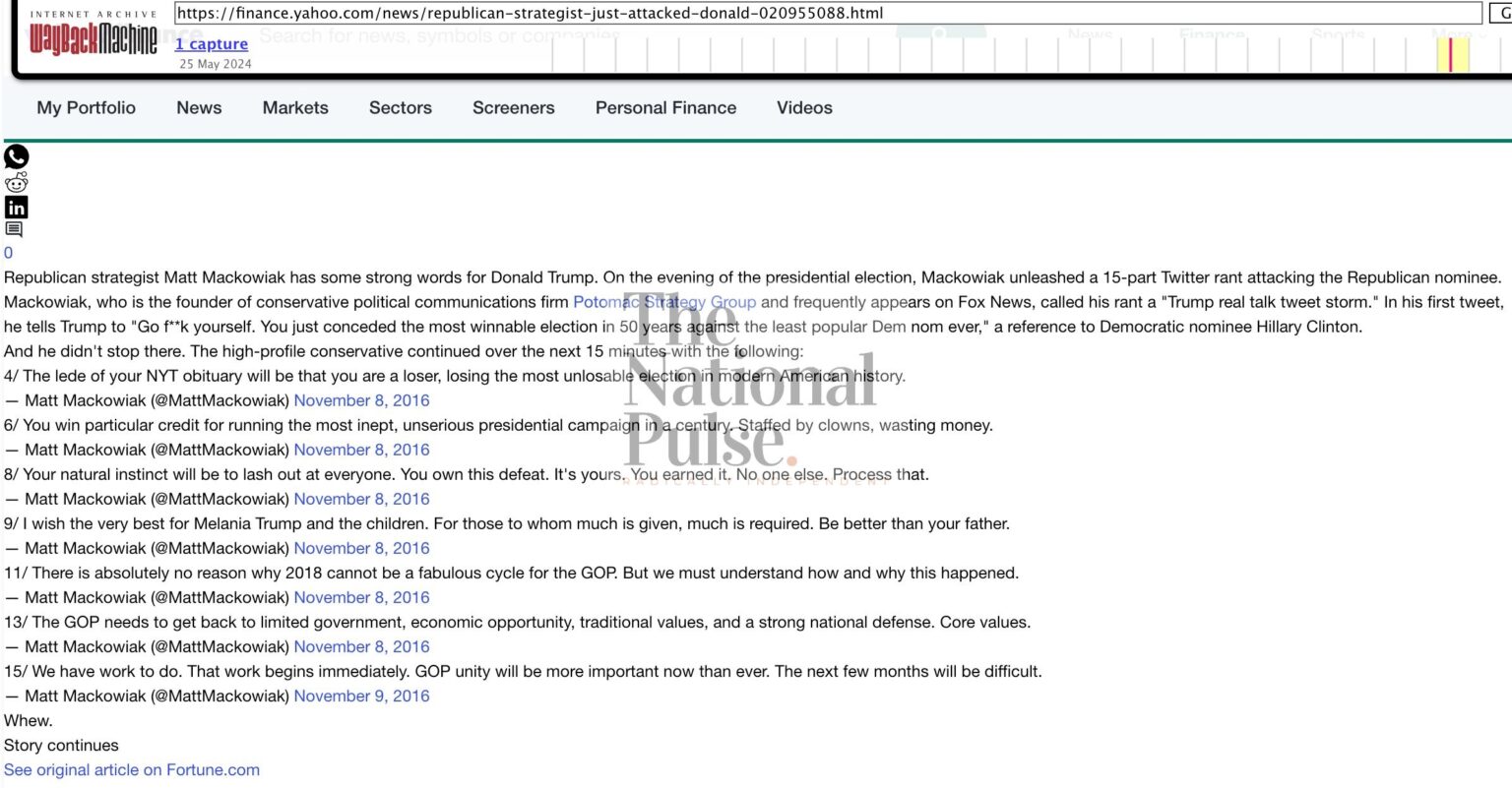
Task: Go to the News section
Action: point(199,108)
